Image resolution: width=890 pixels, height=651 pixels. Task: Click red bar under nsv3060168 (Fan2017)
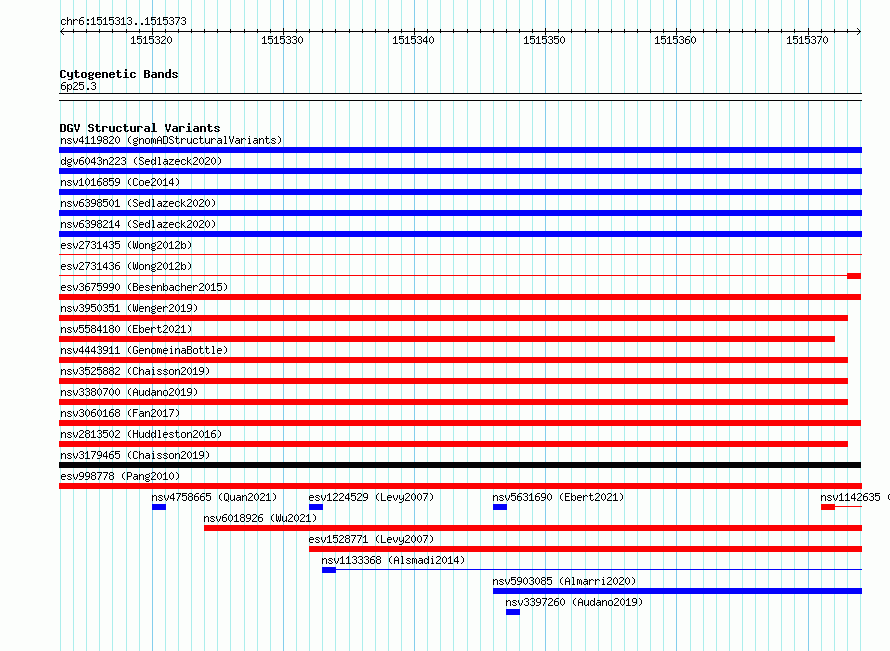click(x=460, y=423)
